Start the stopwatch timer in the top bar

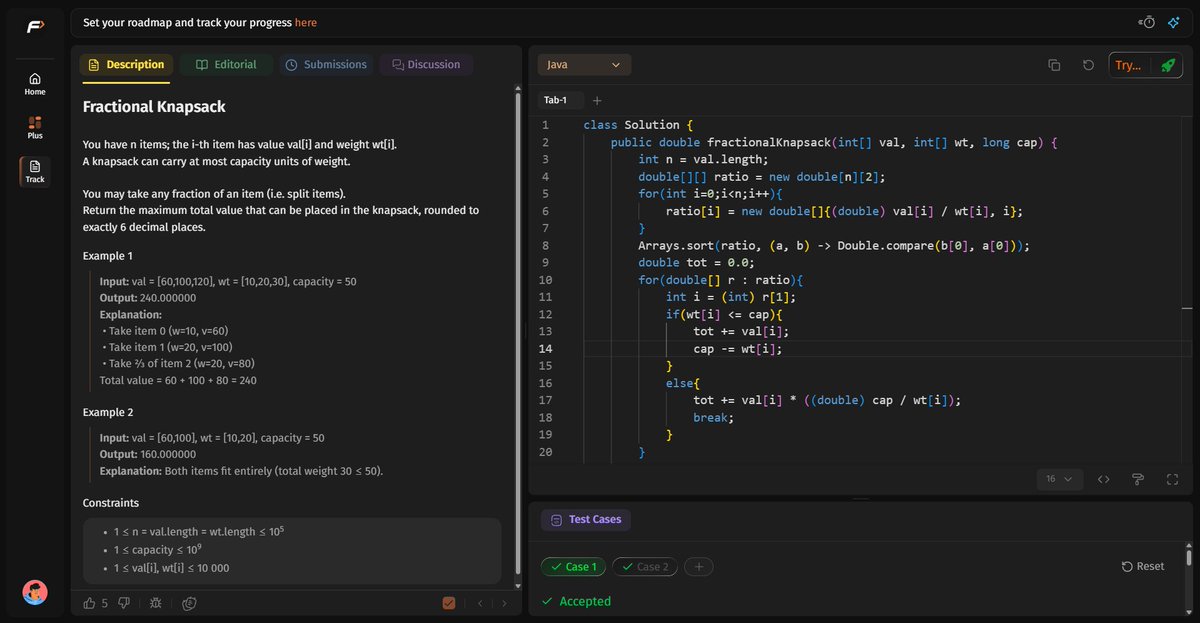1148,22
